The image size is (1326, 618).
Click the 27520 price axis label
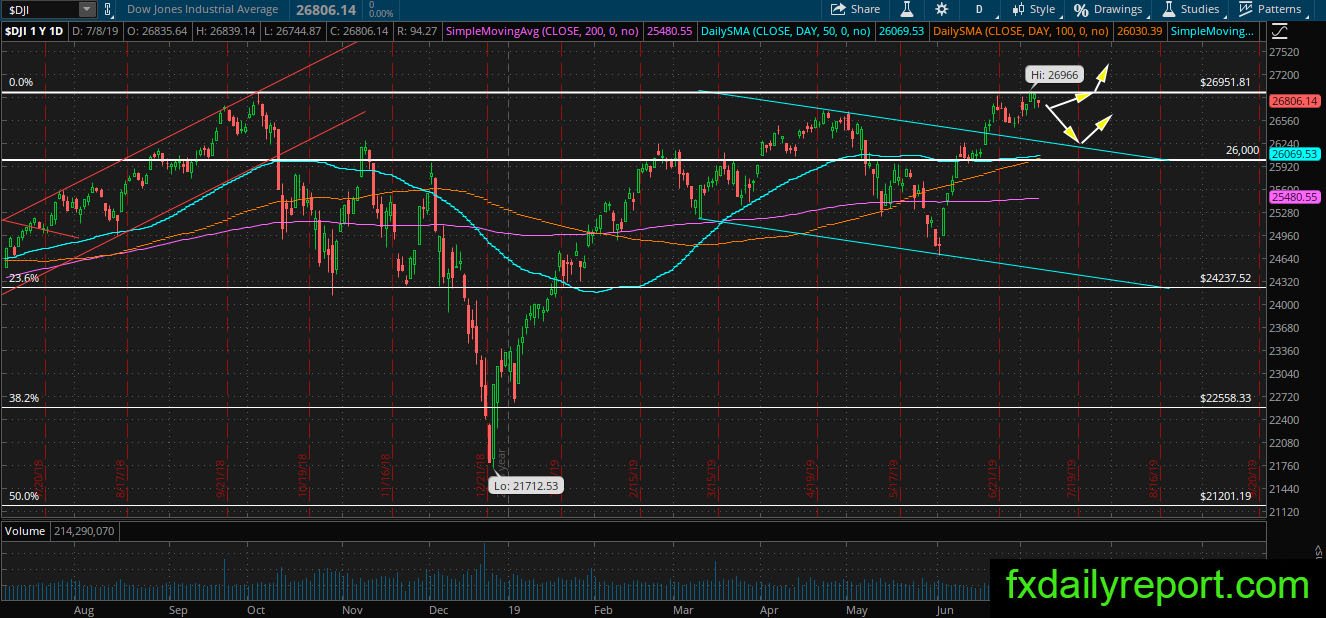point(1283,52)
